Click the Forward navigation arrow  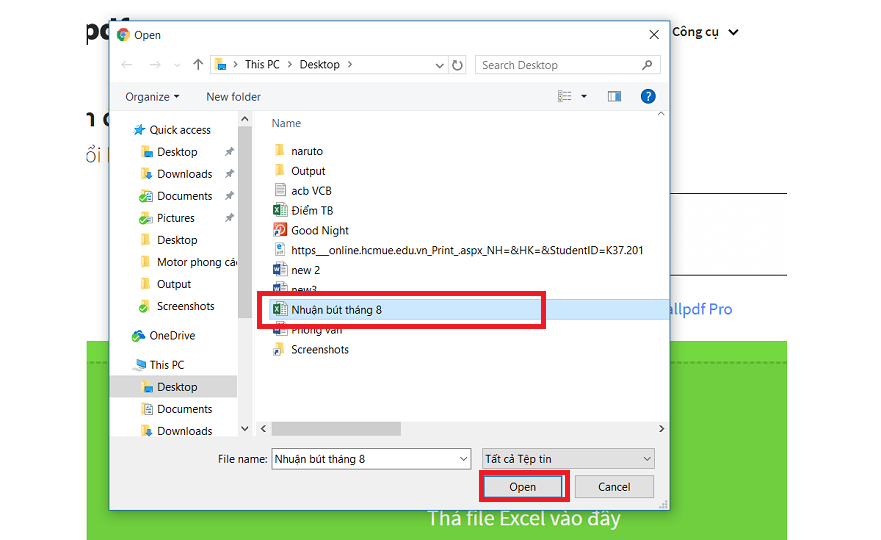pos(155,65)
